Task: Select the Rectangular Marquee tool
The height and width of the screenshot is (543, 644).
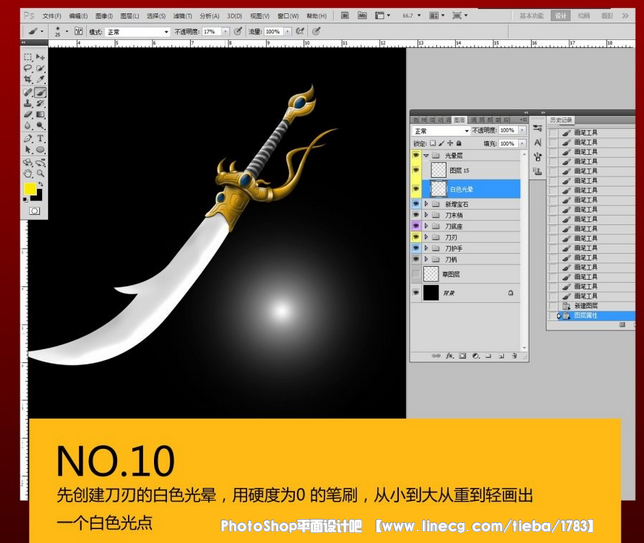Action: tap(28, 57)
